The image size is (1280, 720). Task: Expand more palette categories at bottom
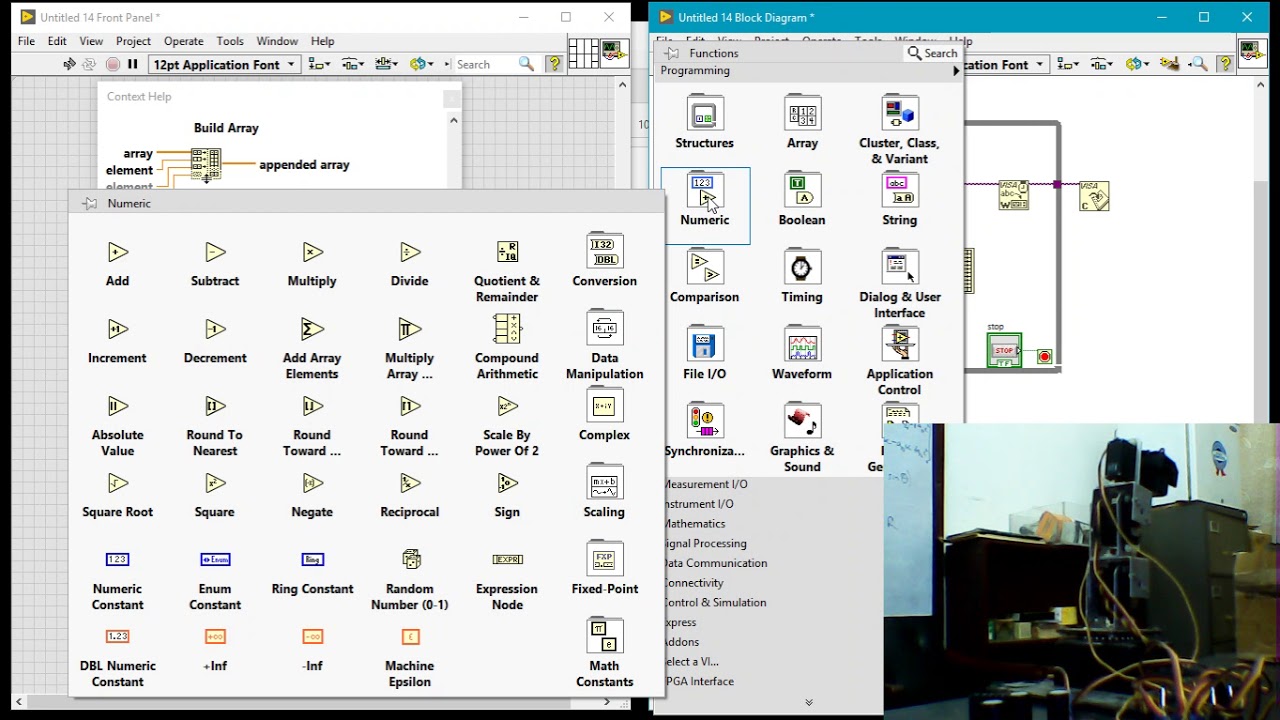[x=809, y=702]
